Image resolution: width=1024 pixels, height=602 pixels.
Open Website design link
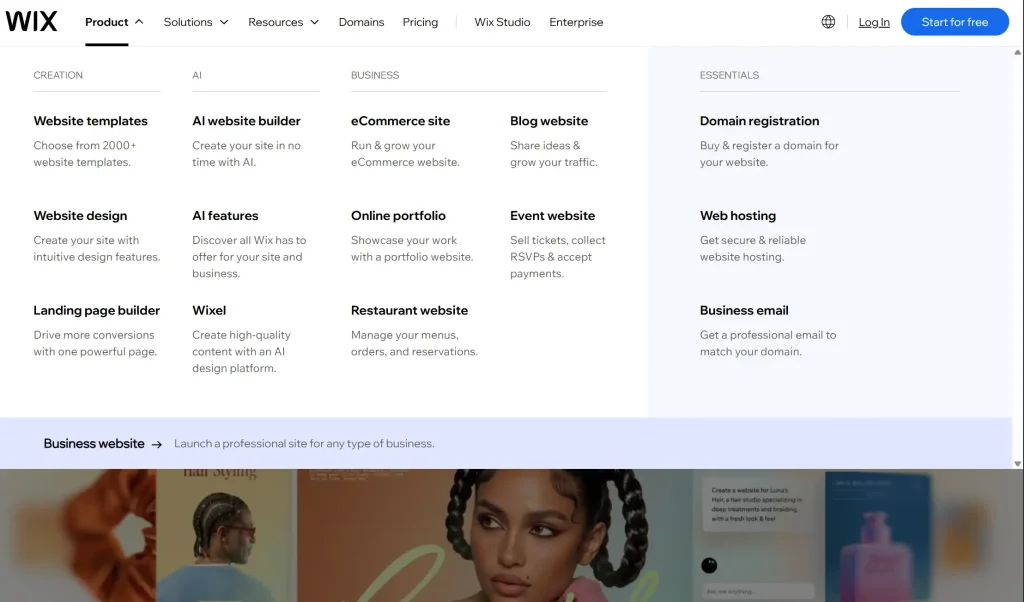click(80, 215)
